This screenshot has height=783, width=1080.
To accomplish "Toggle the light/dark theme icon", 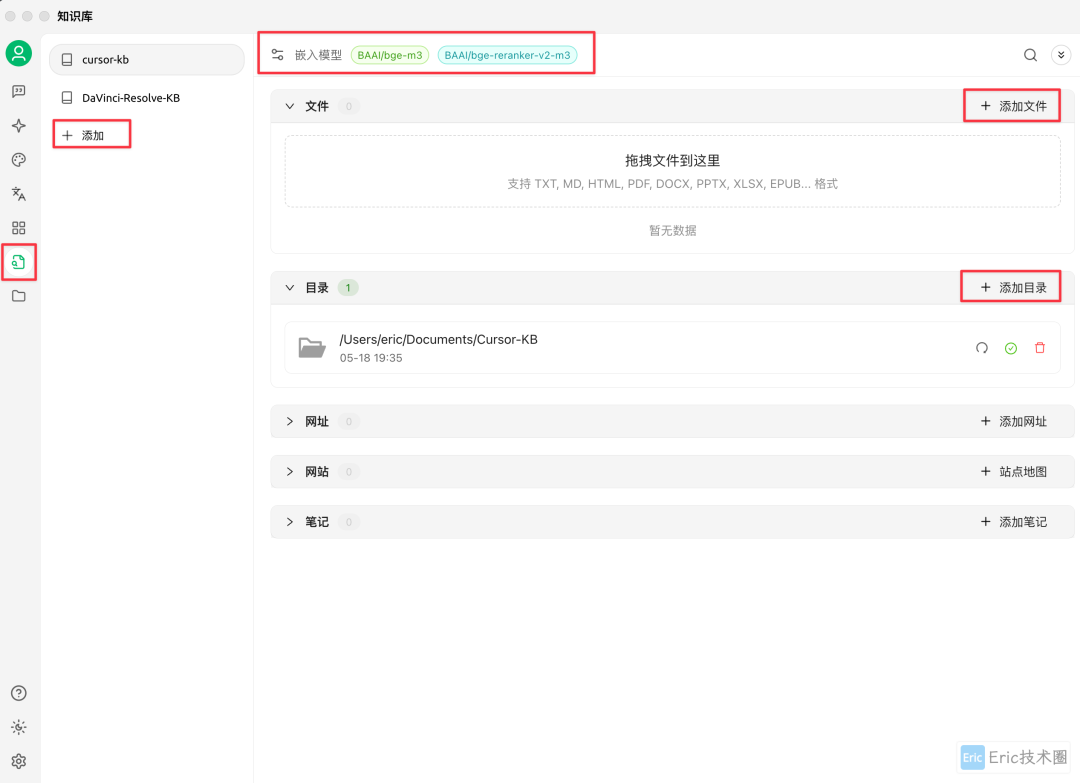I will [x=19, y=727].
